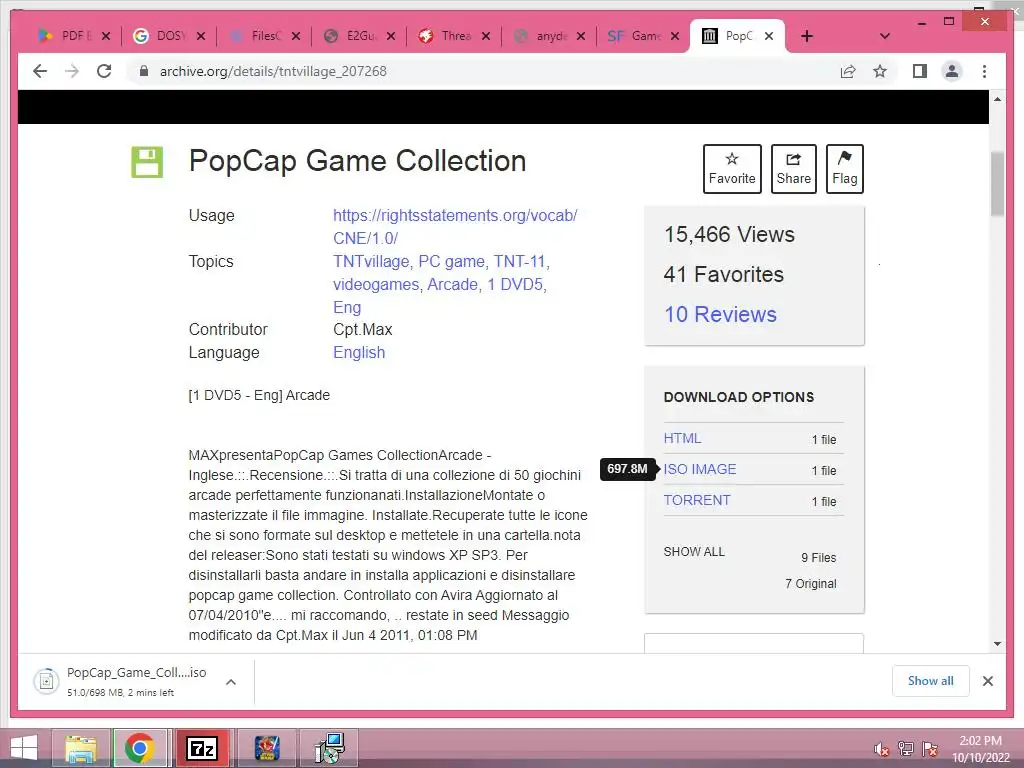The height and width of the screenshot is (768, 1024).
Task: Open the tab search chevron
Action: [x=885, y=36]
